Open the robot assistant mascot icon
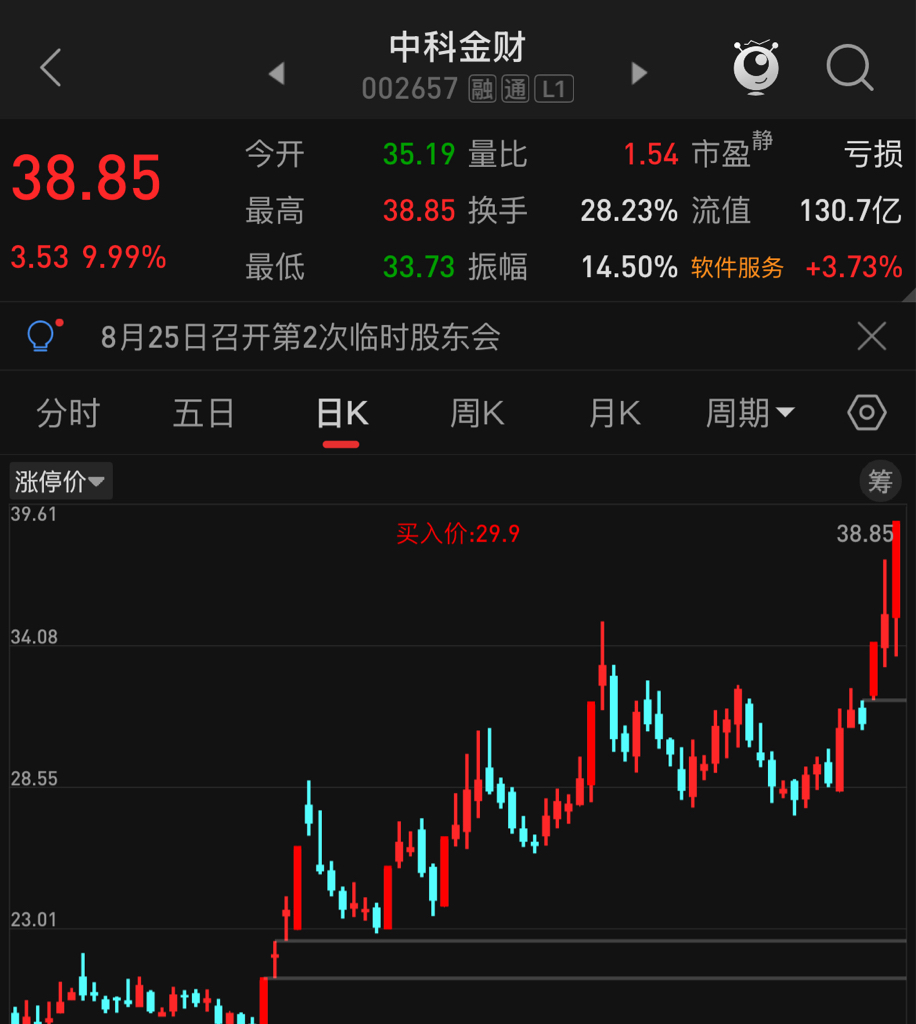This screenshot has height=1024, width=916. 755,67
